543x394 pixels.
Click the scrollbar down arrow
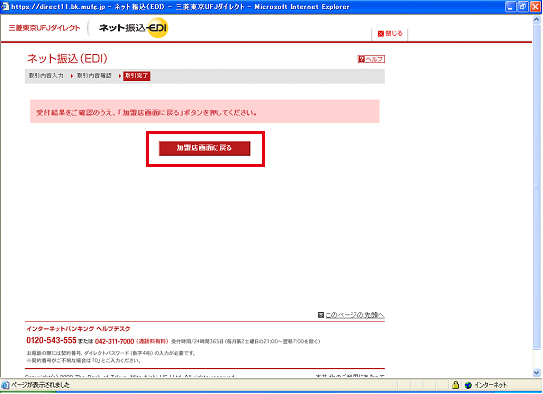pos(536,373)
